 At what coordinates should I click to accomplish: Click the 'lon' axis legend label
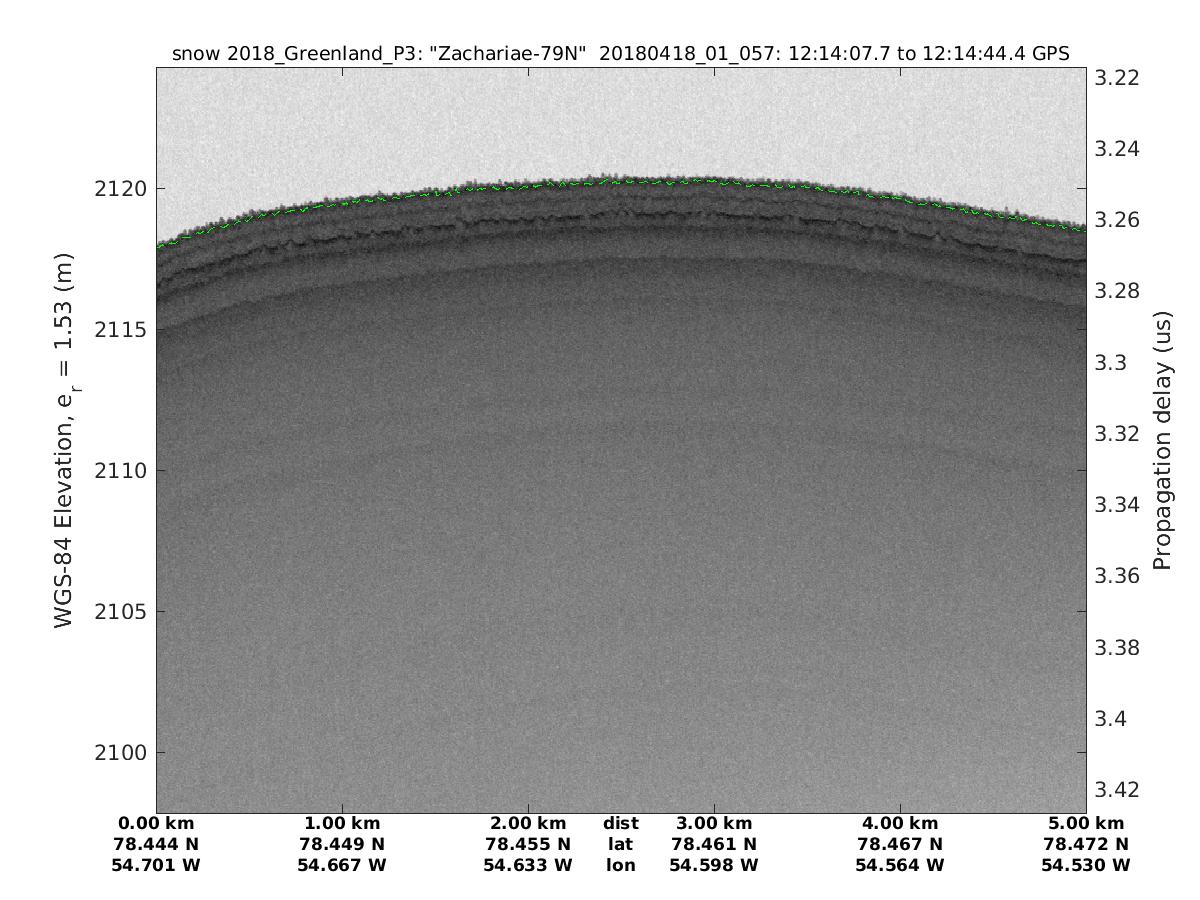(621, 865)
